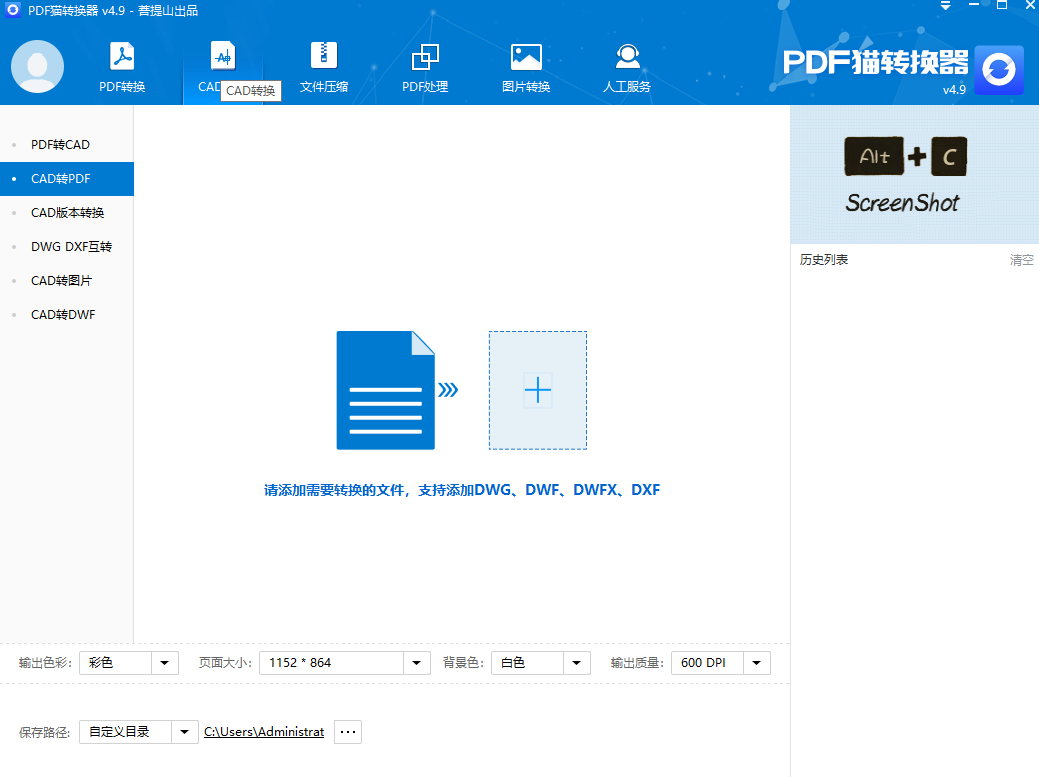Open the PDF转换 toolbar icon
The image size is (1039, 777).
click(x=122, y=57)
